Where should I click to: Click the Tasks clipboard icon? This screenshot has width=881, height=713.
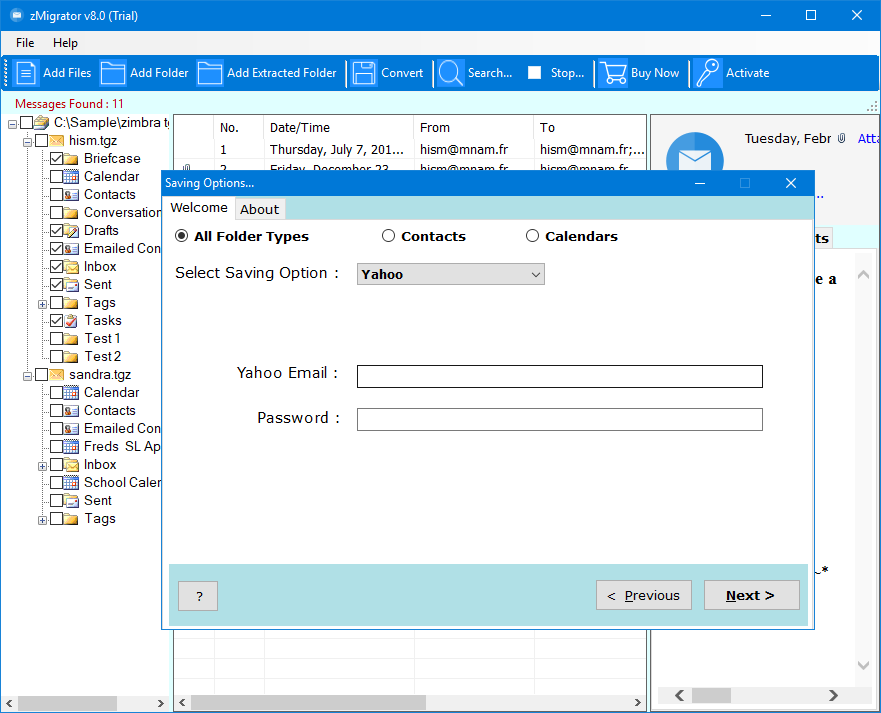(x=71, y=320)
